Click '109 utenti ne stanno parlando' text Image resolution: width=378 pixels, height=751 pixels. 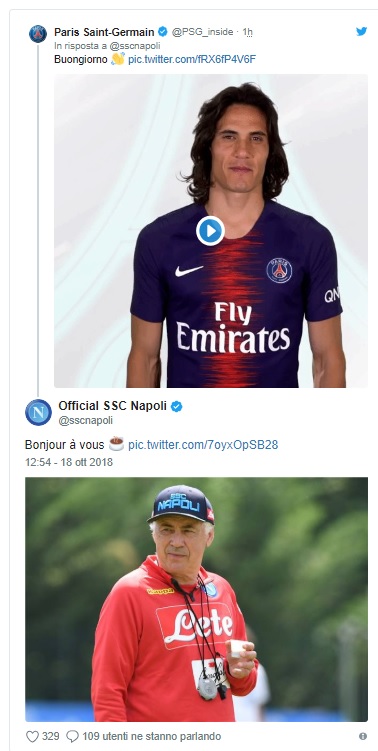(x=152, y=736)
